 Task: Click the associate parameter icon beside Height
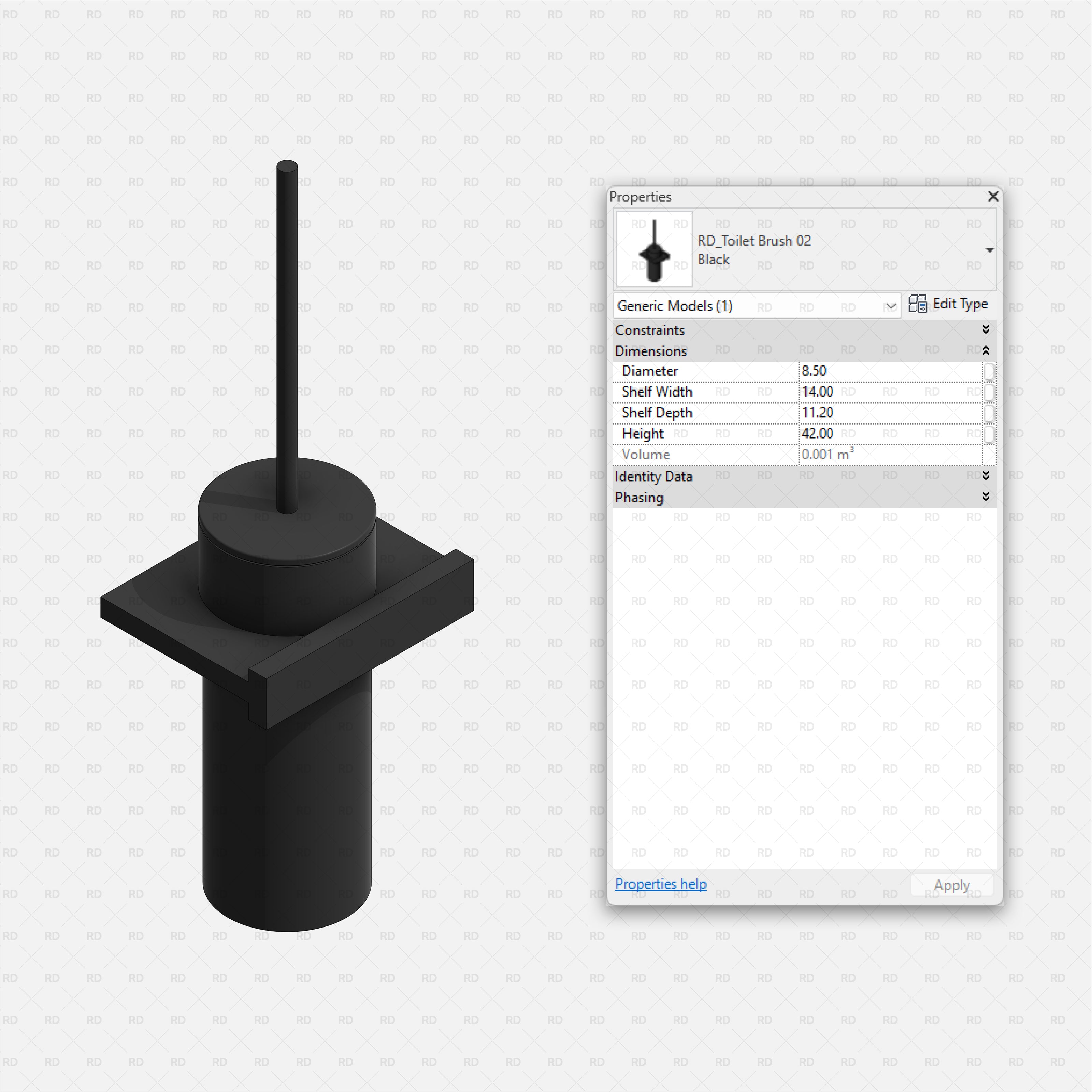click(x=989, y=434)
